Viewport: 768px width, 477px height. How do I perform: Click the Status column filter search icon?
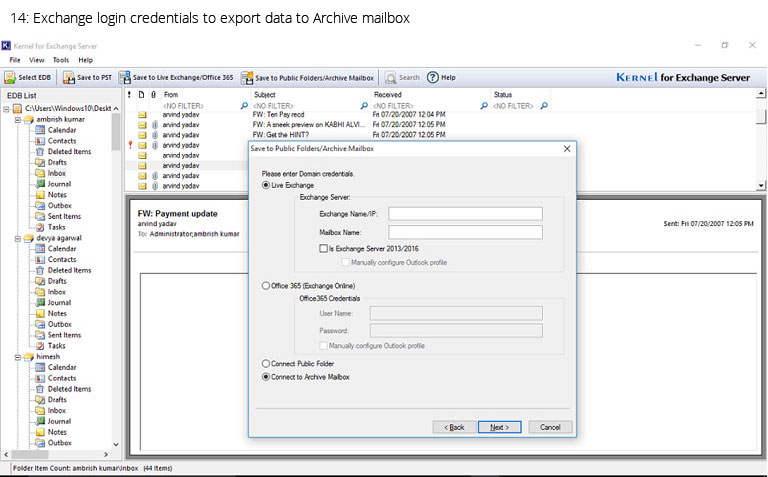[544, 106]
